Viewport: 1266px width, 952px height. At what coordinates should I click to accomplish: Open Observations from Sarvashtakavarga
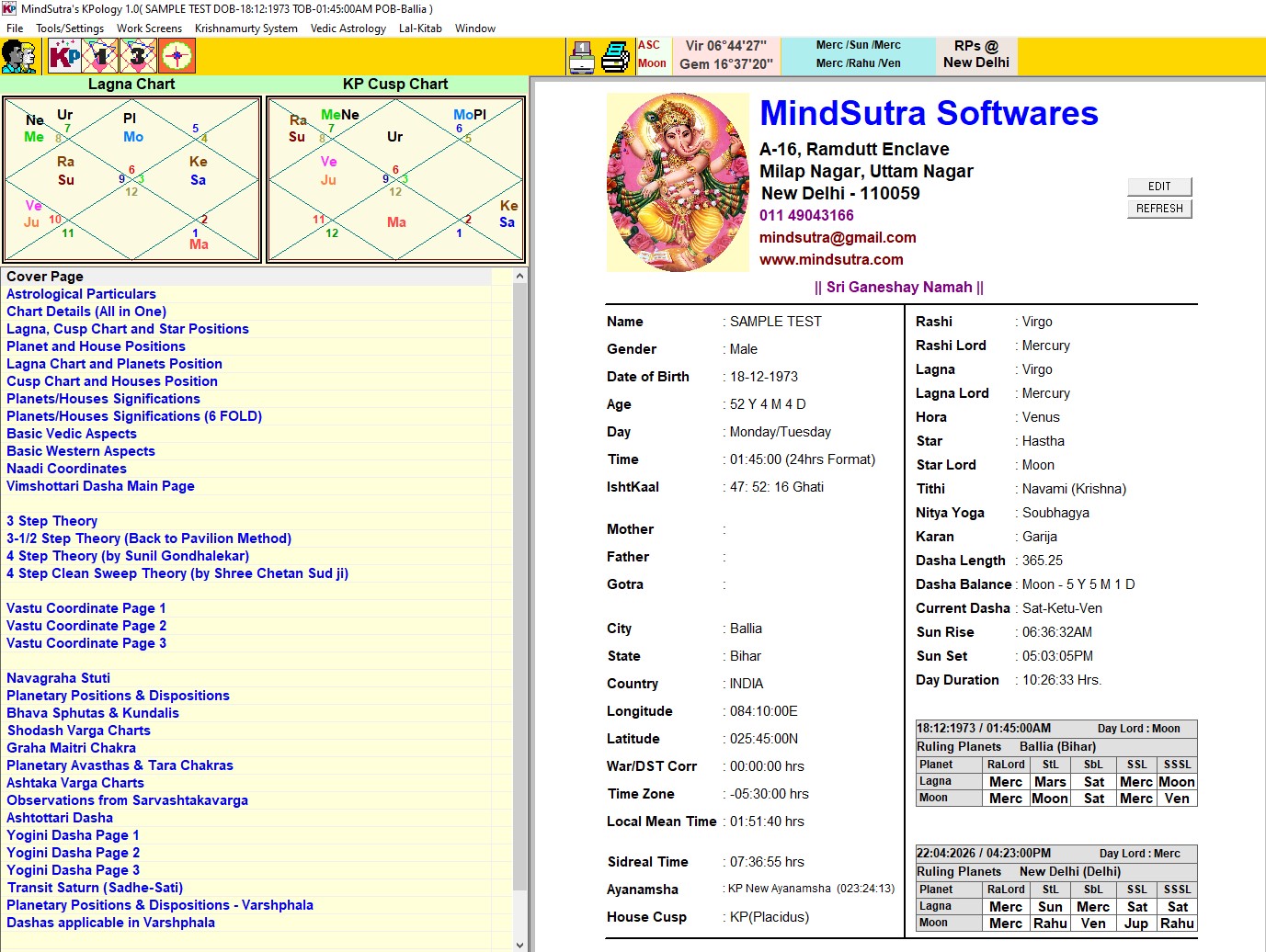click(x=127, y=800)
